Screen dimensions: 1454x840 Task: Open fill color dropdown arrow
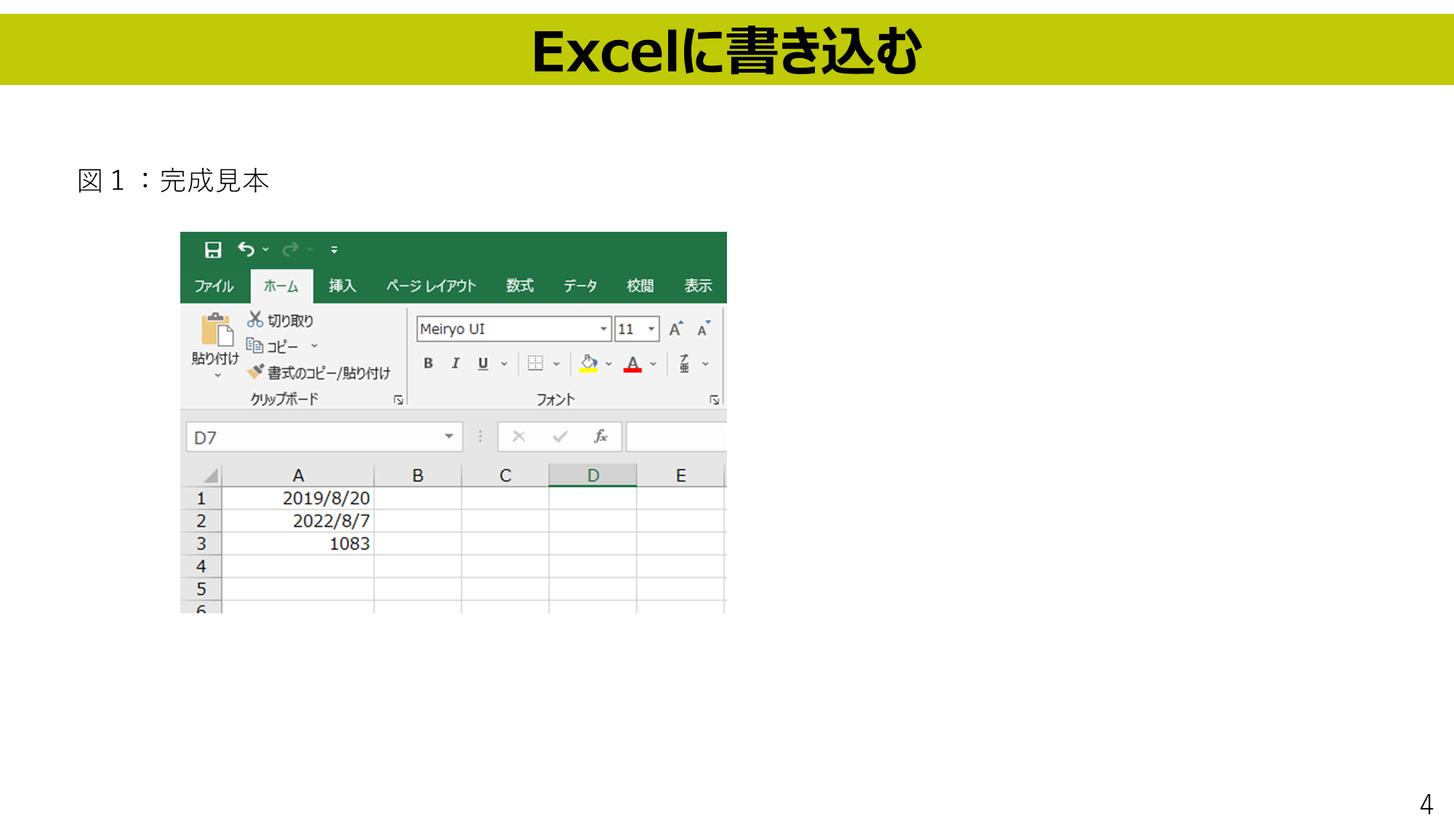pos(609,364)
